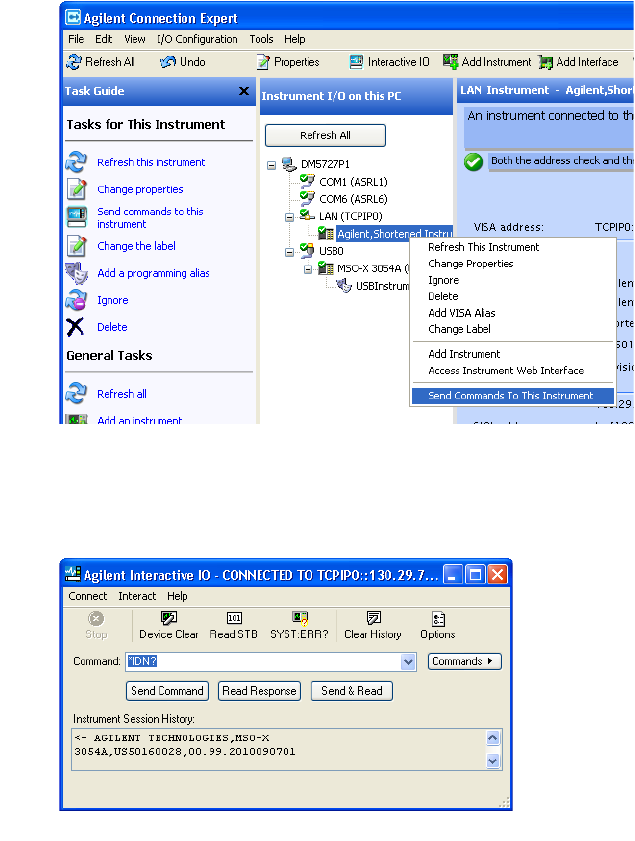This screenshot has width=635, height=841.
Task: Click the Add Instrument toolbar icon
Action: pos(451,61)
